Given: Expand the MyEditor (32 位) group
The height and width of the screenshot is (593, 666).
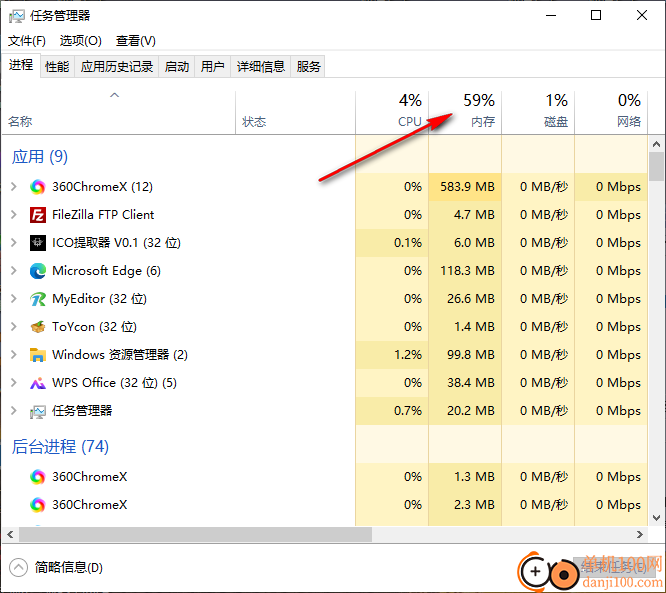Looking at the screenshot, I should (x=14, y=299).
